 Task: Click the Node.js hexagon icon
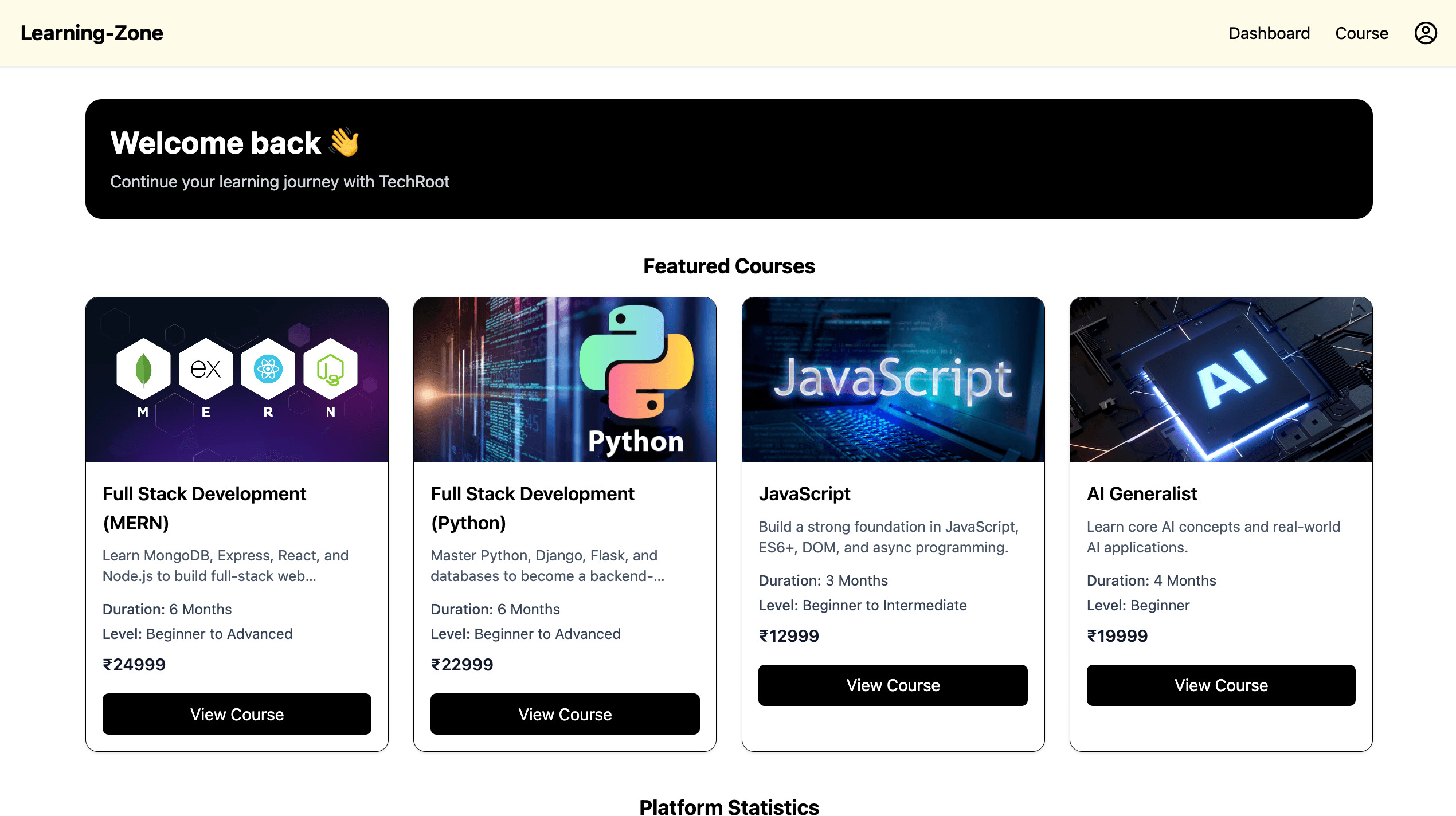point(330,369)
